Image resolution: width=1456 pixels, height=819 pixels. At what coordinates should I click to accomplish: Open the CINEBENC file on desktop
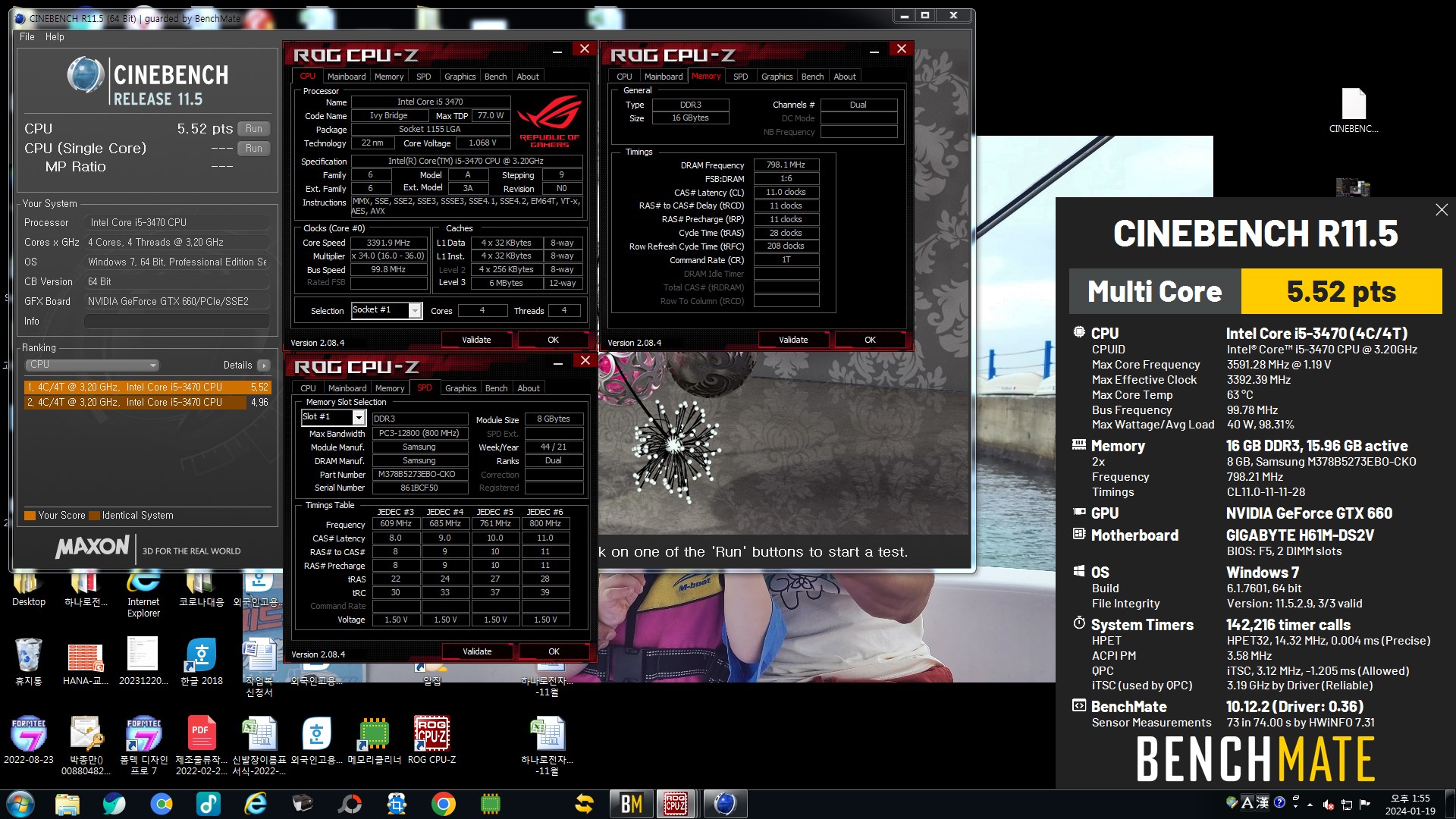coord(1354,110)
